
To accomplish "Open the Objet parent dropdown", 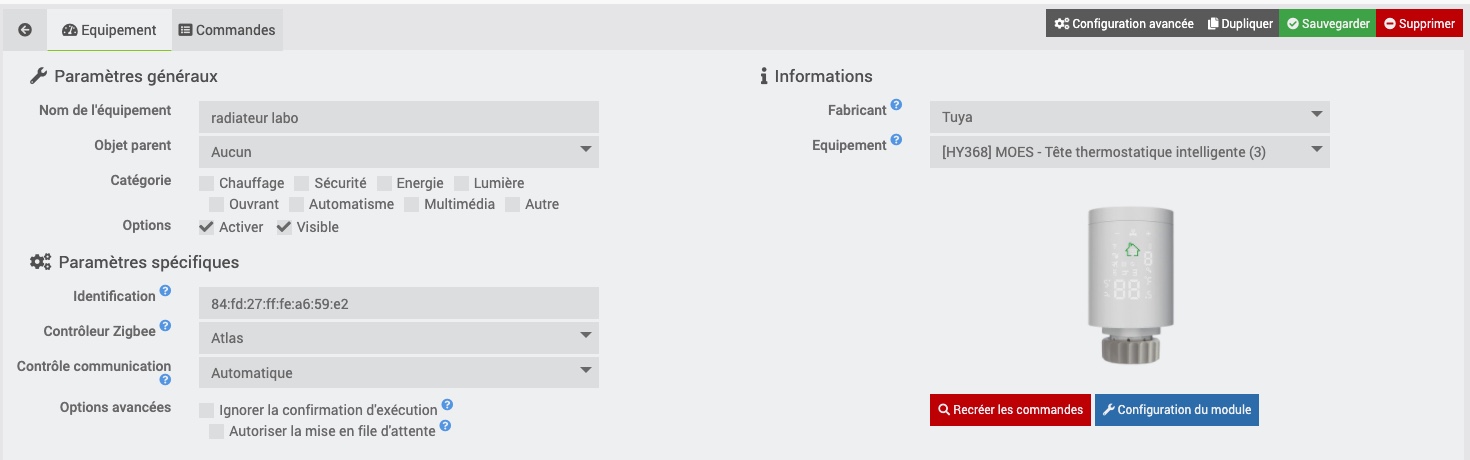I will click(x=399, y=152).
